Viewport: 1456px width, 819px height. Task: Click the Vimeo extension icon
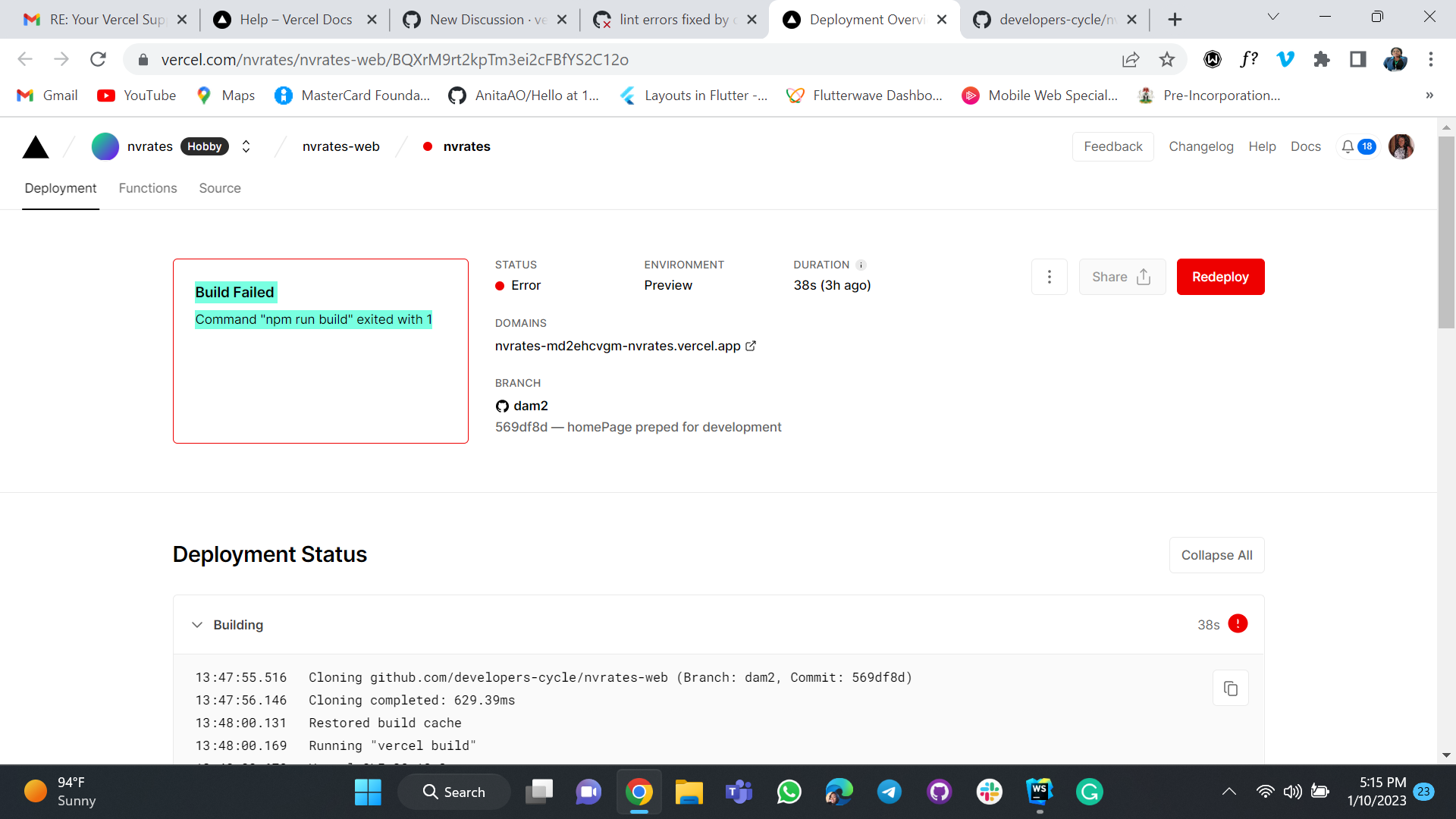click(x=1285, y=59)
